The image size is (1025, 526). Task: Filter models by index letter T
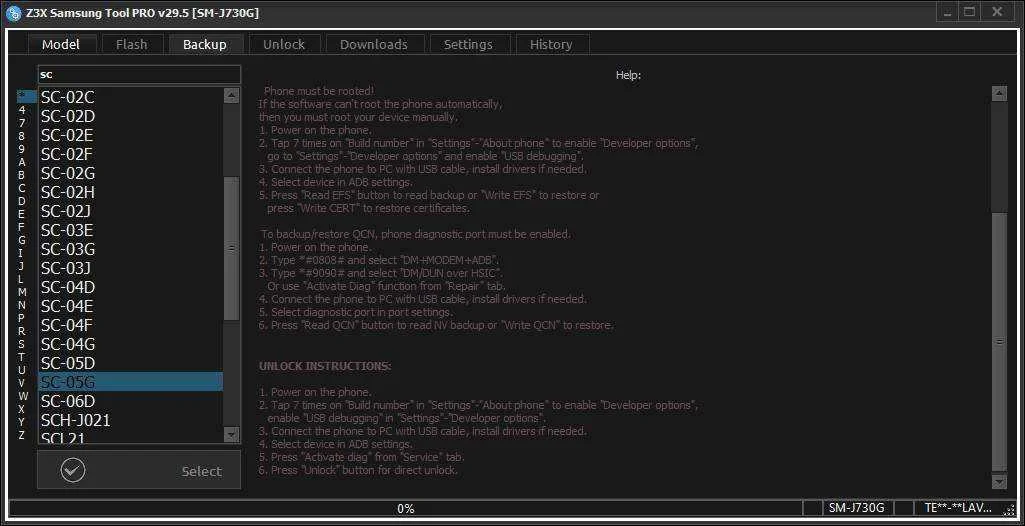[22, 357]
